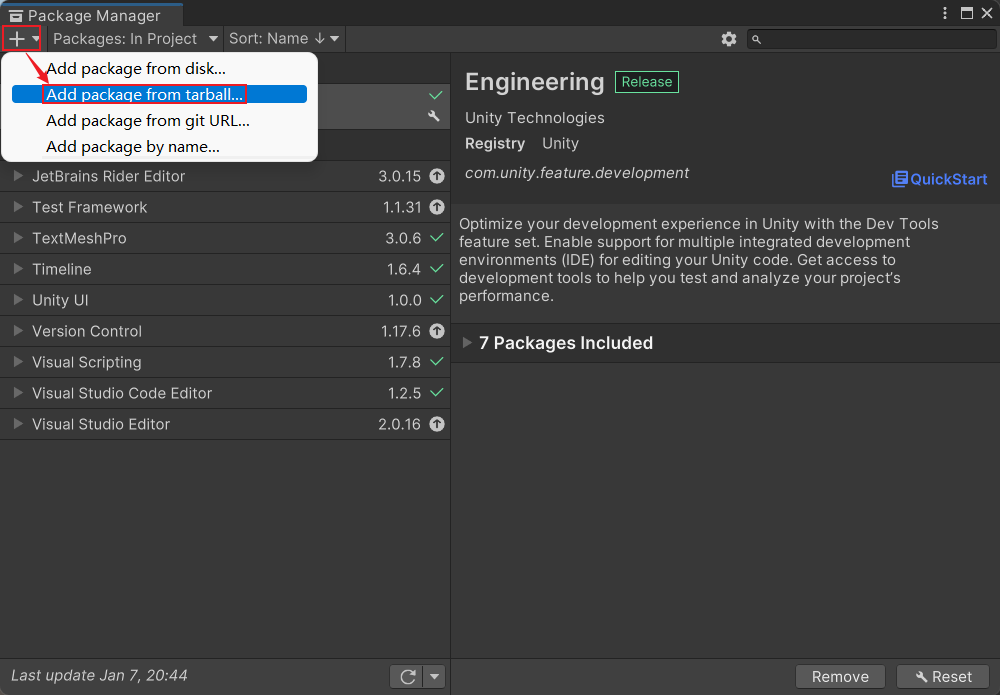This screenshot has height=695, width=1000.
Task: Select JetBrains Rider Editor package row
Action: [x=225, y=176]
